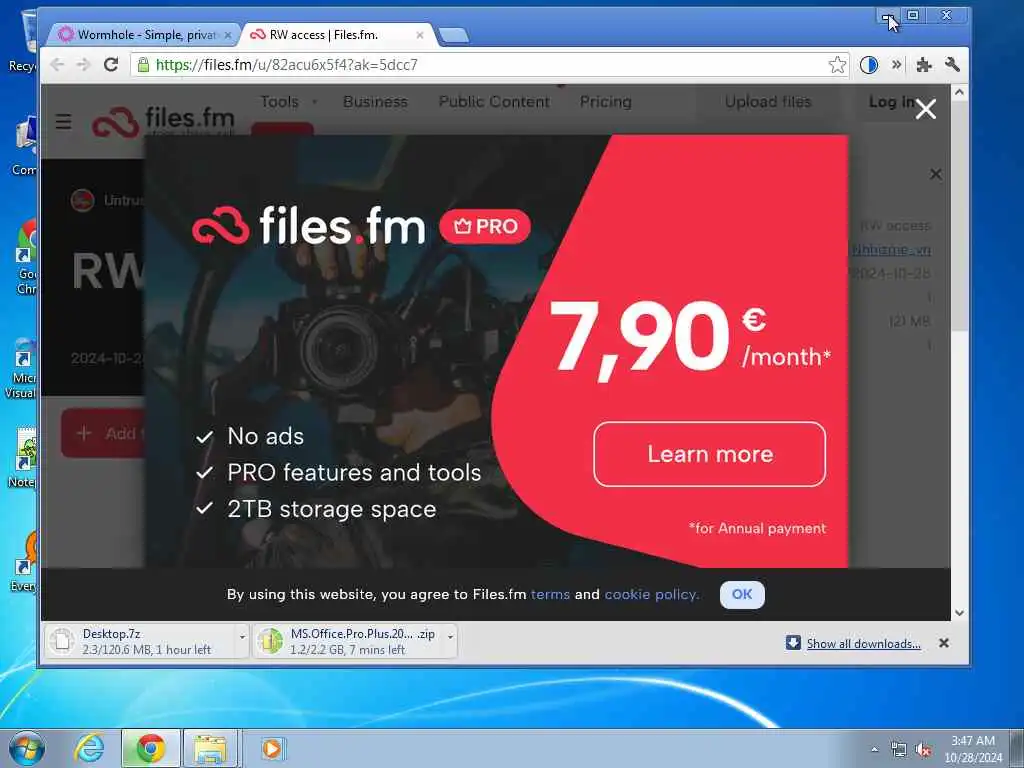Open the Pricing page
Viewport: 1024px width, 768px height.
point(606,102)
